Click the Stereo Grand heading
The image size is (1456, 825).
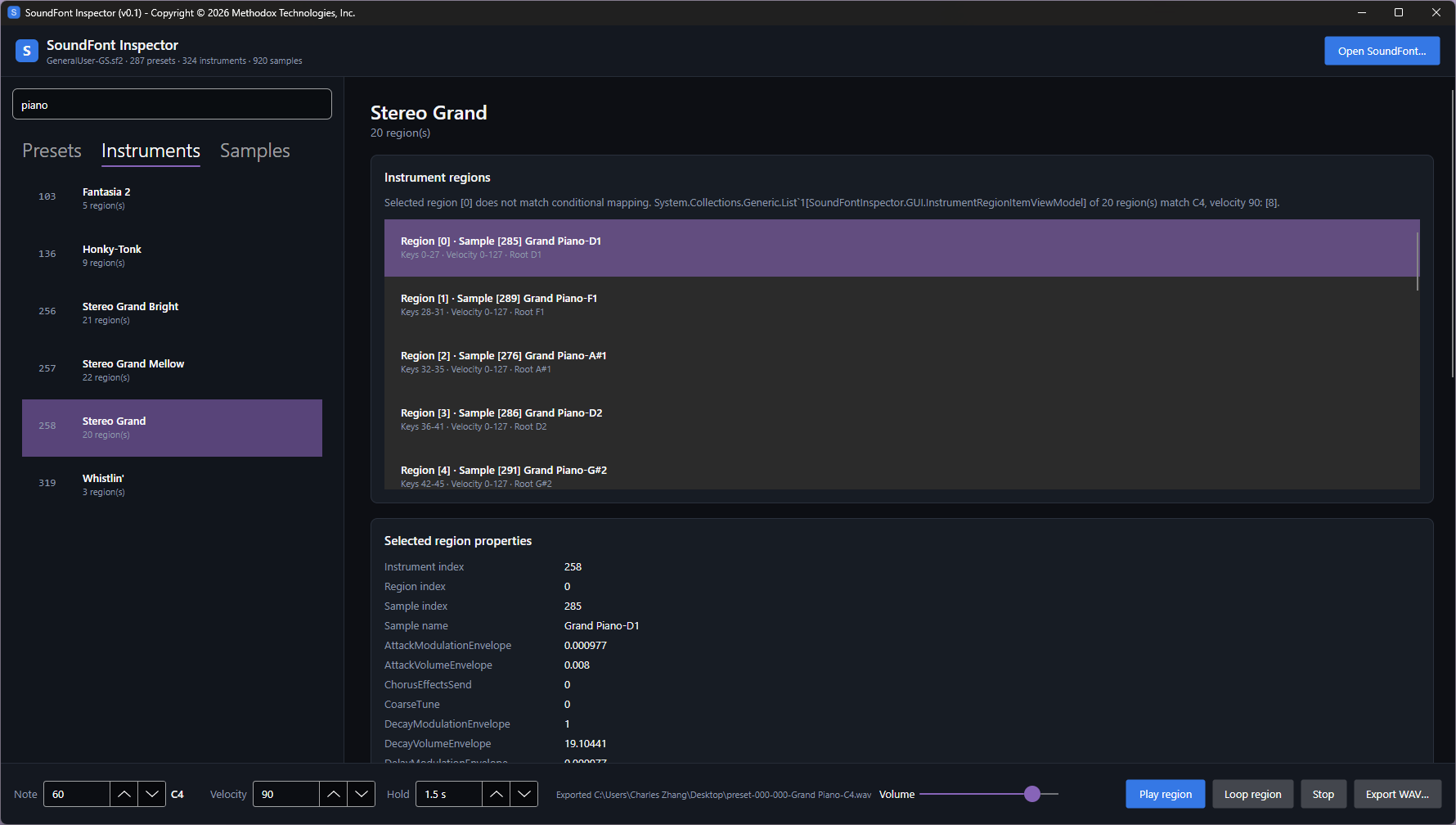[429, 113]
